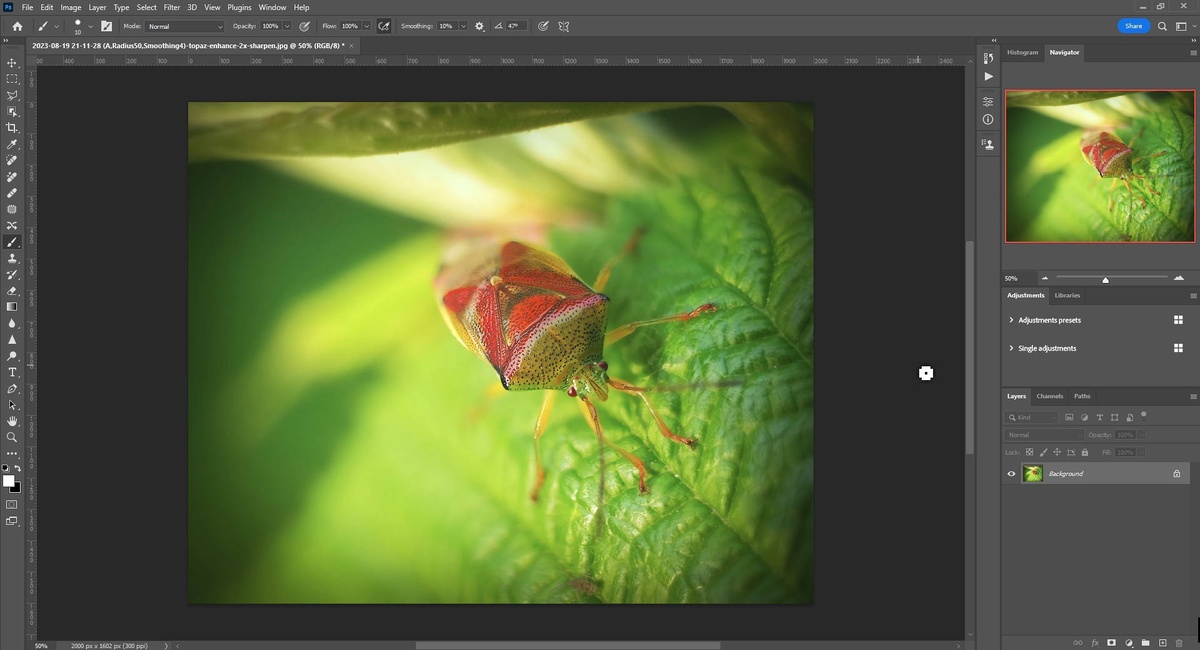Select the Gradient tool
Screen dimensions: 1200x650
coord(13,306)
